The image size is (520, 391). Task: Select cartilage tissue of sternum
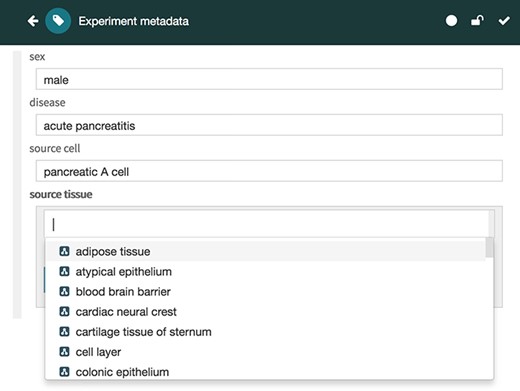point(265,332)
